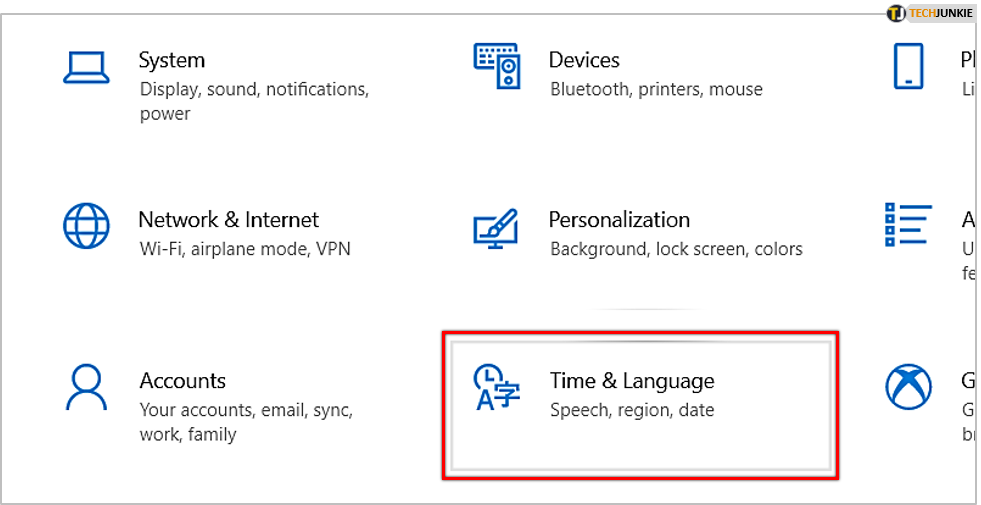Click 'Background, lock screen, colors' text
This screenshot has width=981, height=505.
(676, 249)
